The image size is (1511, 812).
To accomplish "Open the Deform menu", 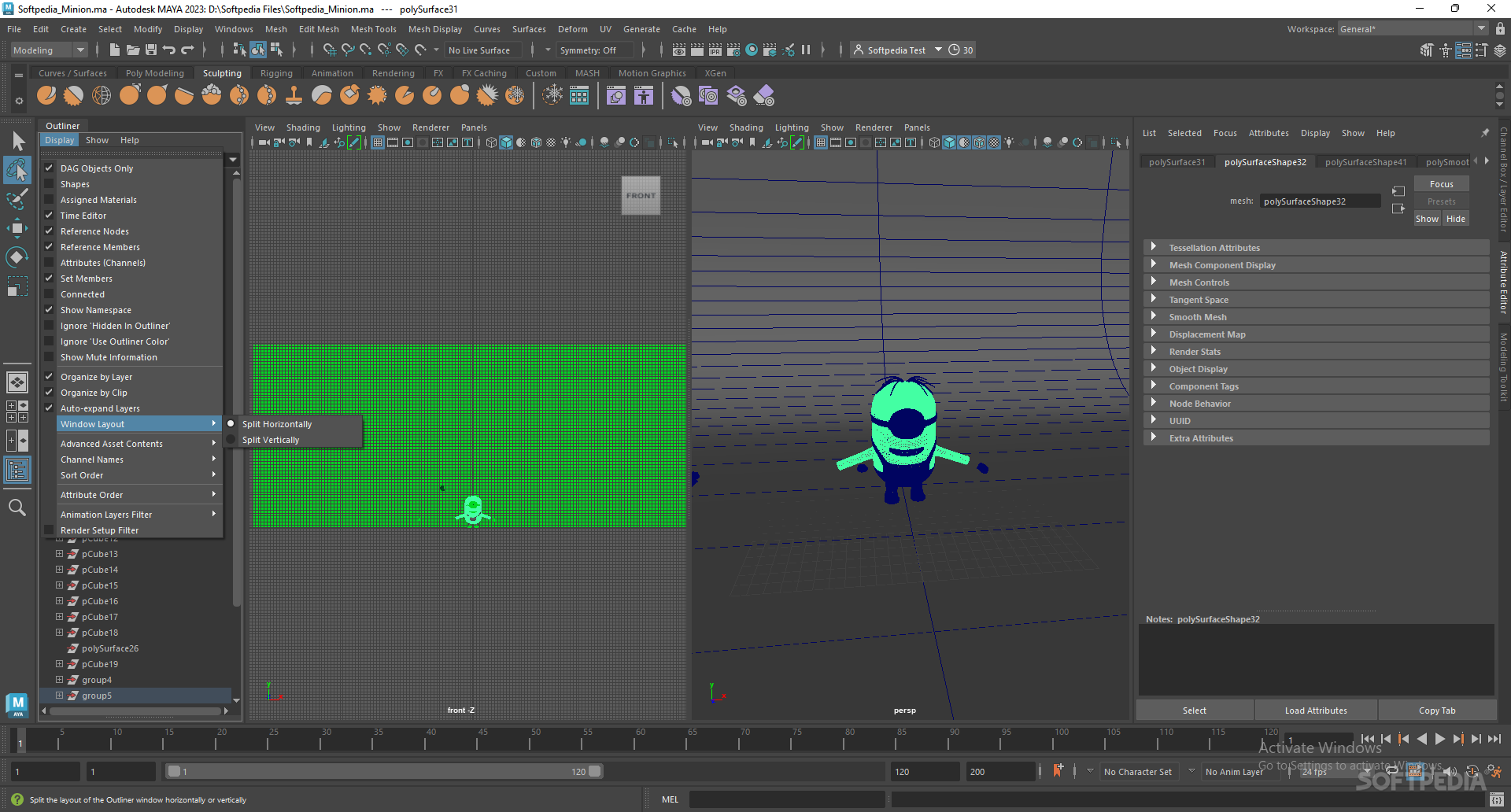I will pyautogui.click(x=572, y=29).
